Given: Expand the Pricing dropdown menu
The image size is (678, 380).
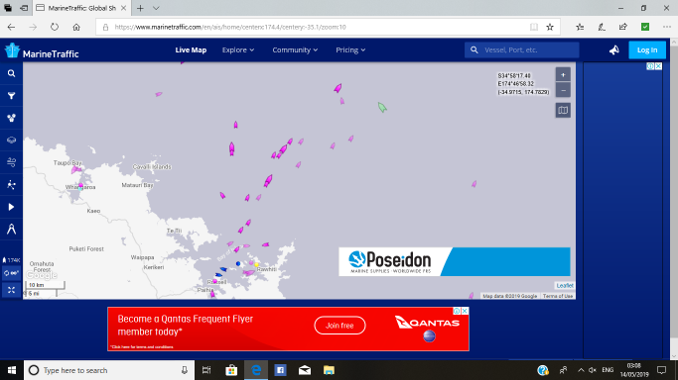Looking at the screenshot, I should (x=350, y=50).
